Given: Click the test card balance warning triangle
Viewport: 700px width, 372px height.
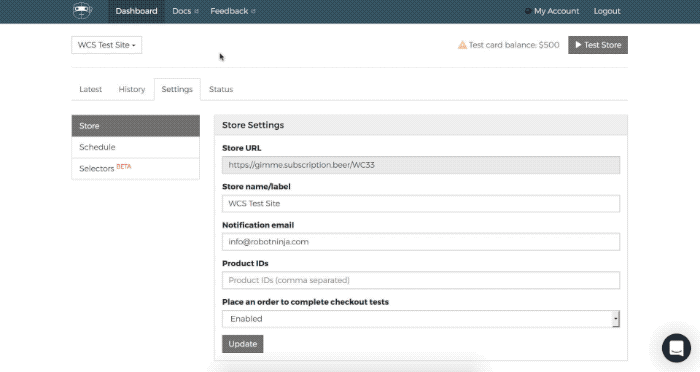Looking at the screenshot, I should tap(462, 45).
